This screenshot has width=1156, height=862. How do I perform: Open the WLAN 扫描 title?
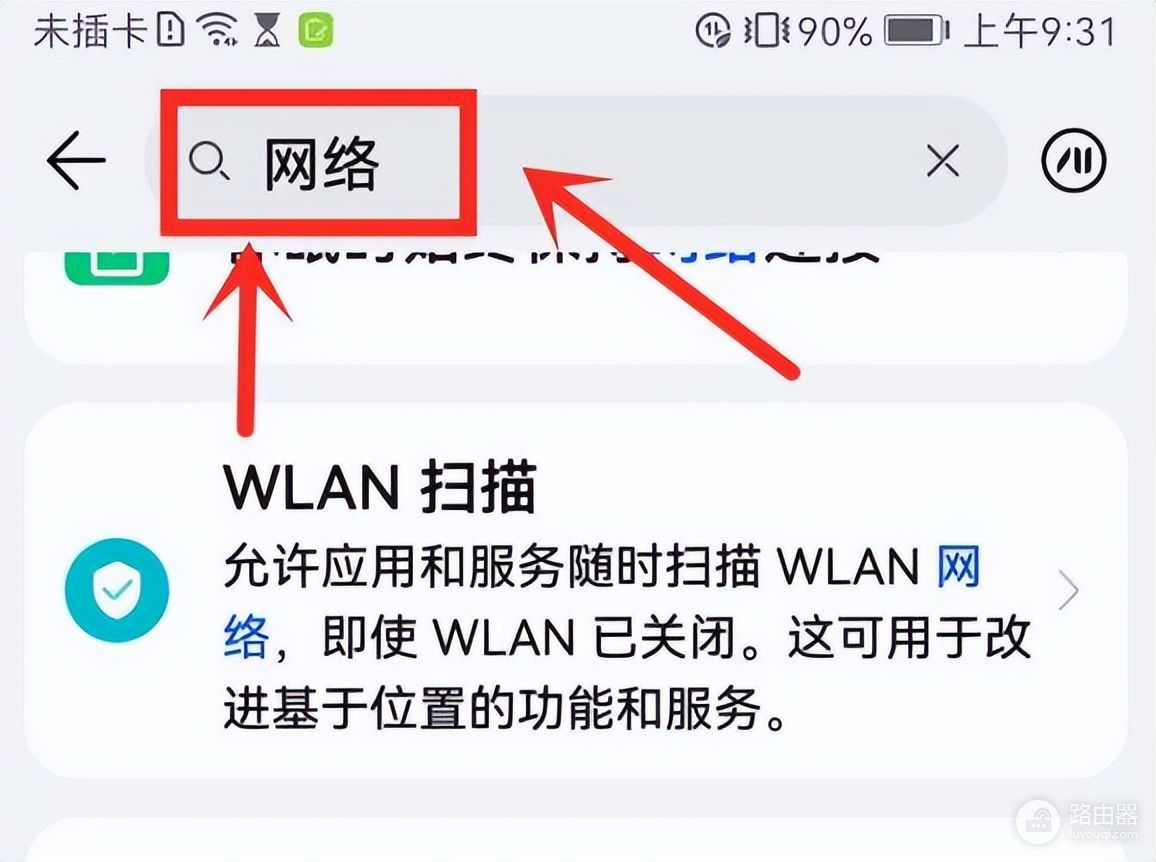[x=380, y=487]
